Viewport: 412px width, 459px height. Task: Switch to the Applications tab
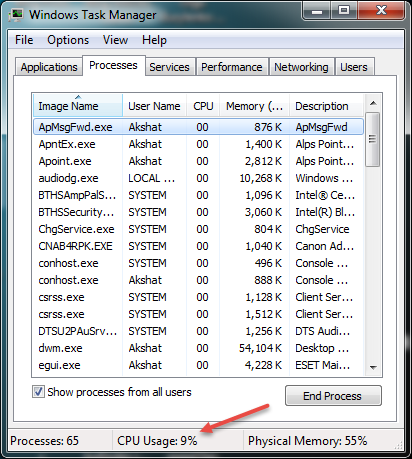[x=49, y=67]
